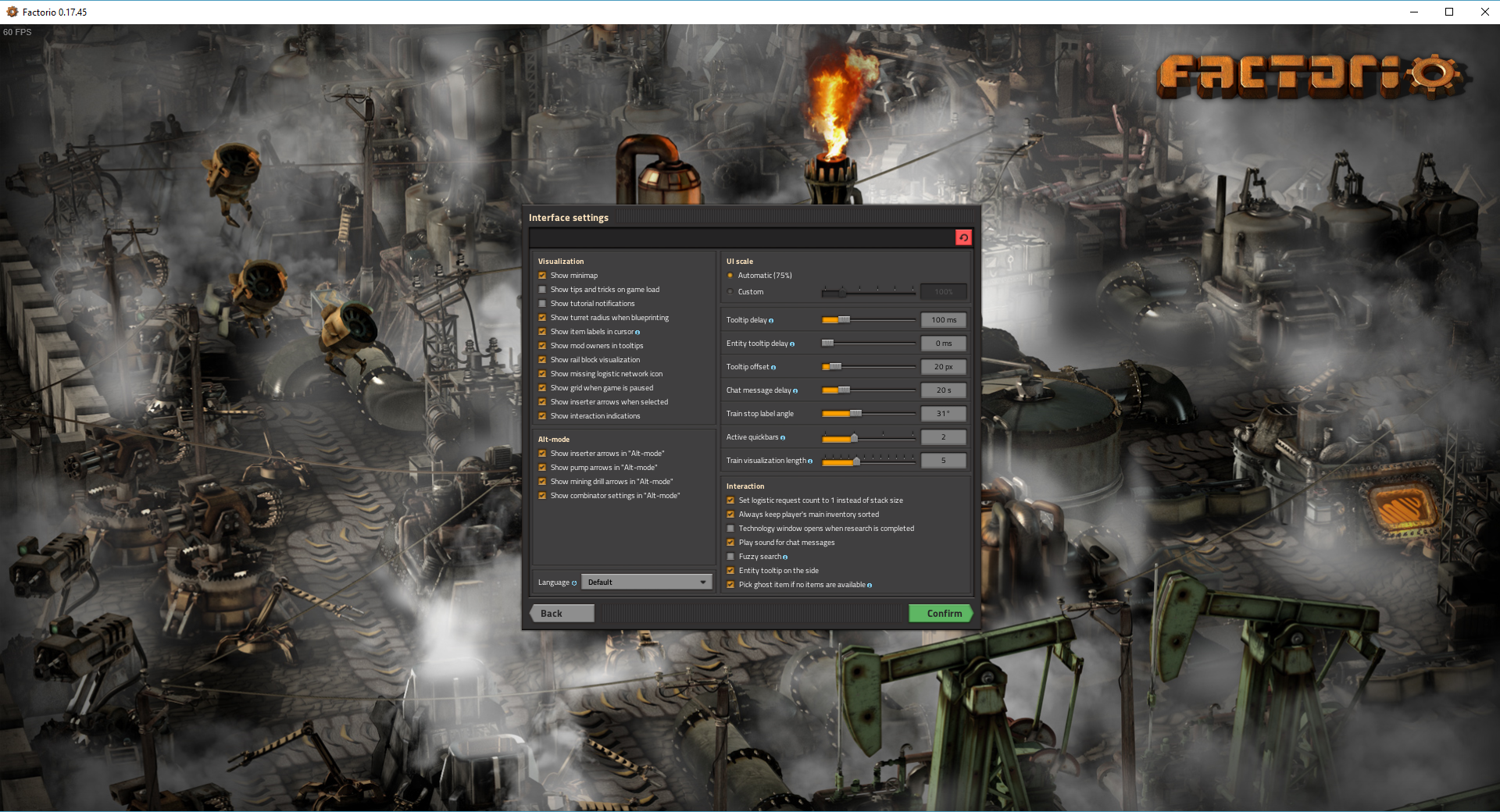
Task: Toggle Show pump arrows in Alt-mode
Action: click(x=542, y=468)
